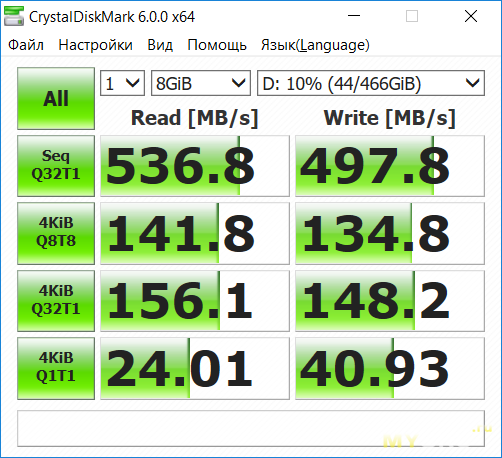Open the Настройки menu
502x458 pixels.
(x=95, y=45)
